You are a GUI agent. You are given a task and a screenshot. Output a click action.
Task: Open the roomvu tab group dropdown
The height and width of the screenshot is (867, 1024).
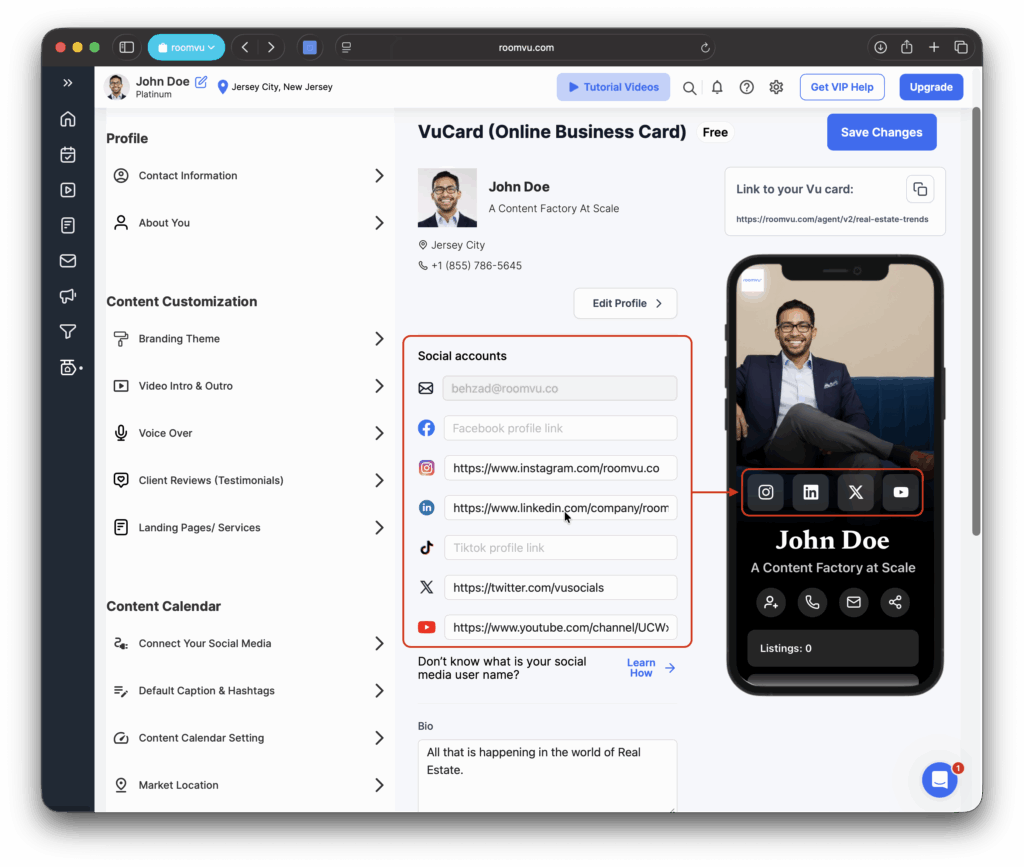186,47
